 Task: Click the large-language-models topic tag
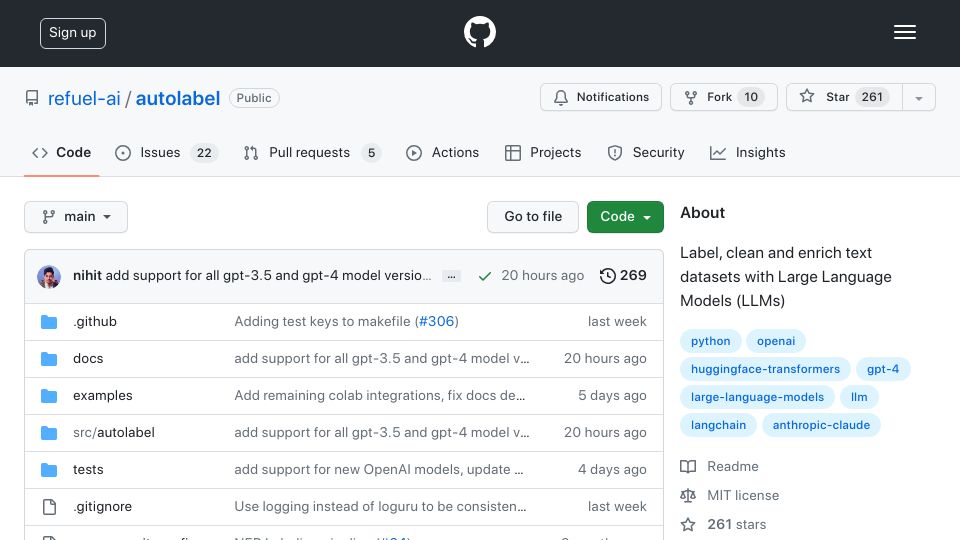coord(757,397)
